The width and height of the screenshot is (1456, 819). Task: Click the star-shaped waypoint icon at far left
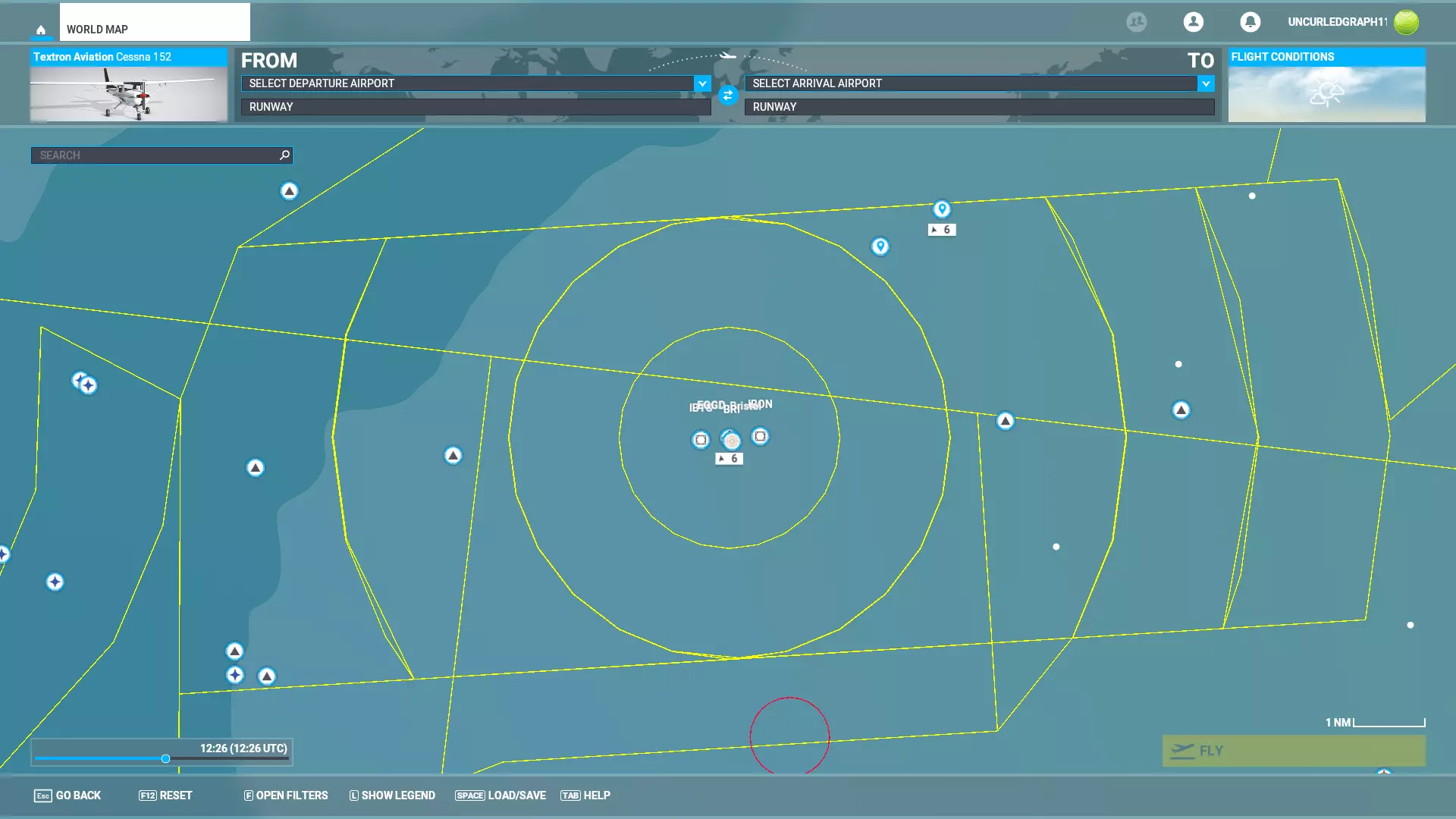(x=55, y=582)
